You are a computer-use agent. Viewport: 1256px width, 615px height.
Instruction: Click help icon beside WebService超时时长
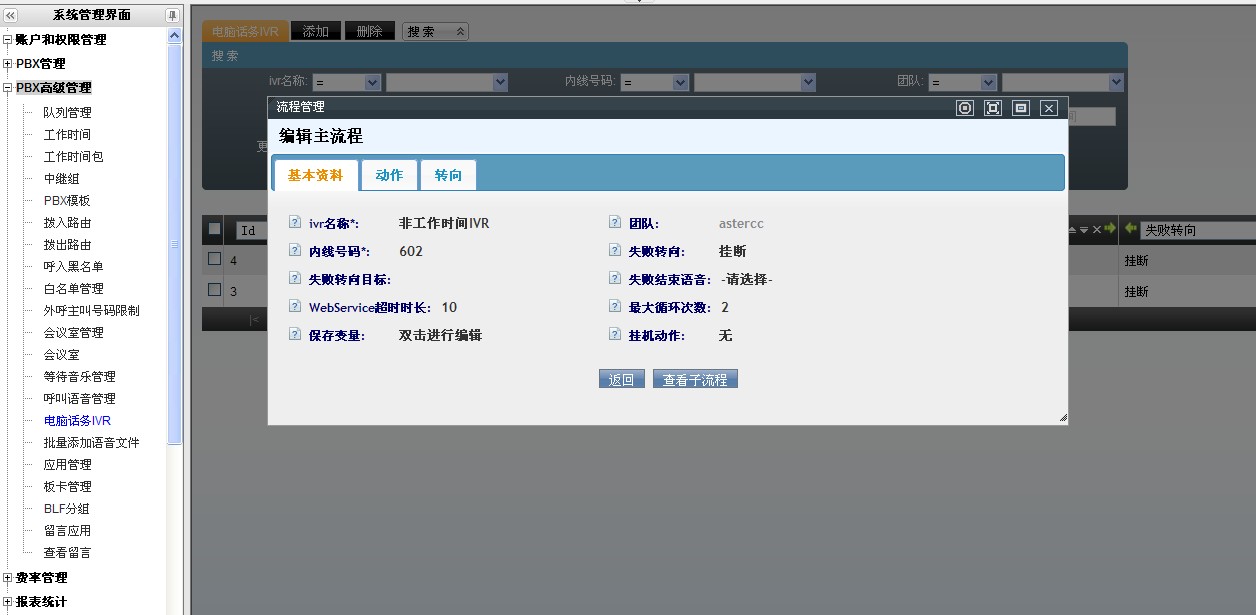[294, 307]
